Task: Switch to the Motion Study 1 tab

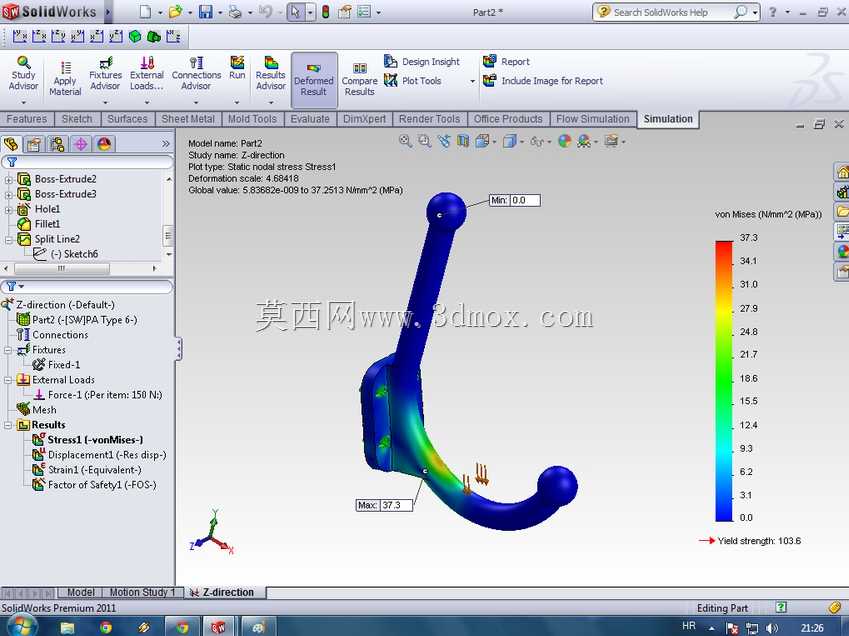Action: (x=142, y=593)
